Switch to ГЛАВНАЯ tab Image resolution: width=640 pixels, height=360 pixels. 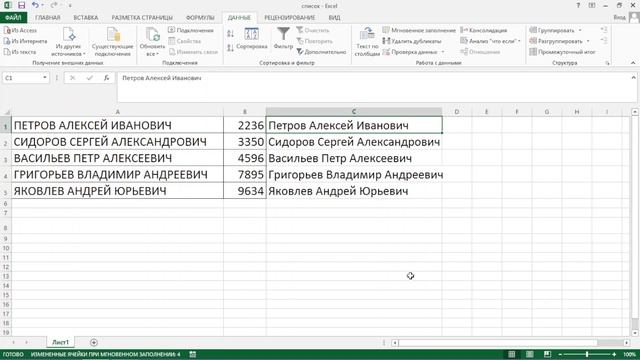tap(48, 18)
